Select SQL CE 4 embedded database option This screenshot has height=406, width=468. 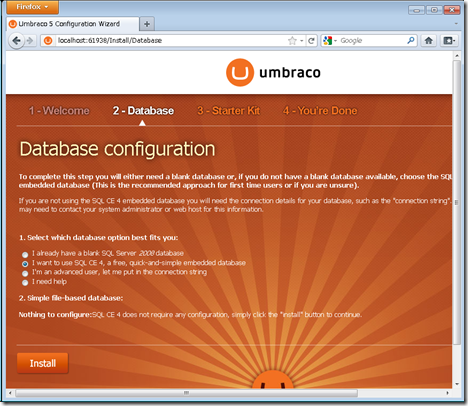pos(25,264)
